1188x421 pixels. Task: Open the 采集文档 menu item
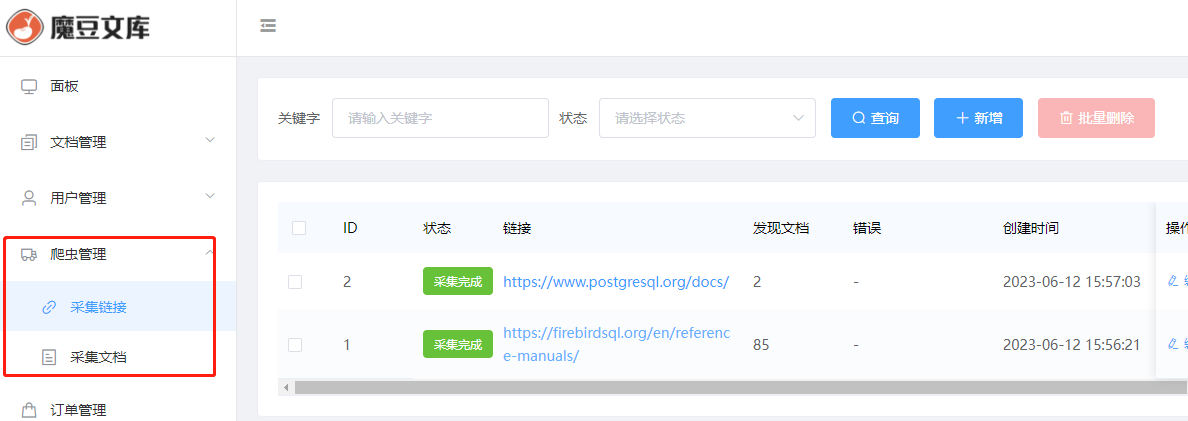pos(98,357)
